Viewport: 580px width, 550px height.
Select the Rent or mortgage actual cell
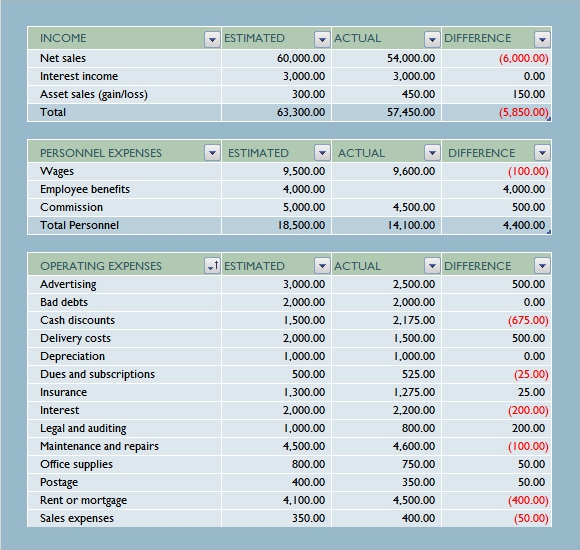(x=386, y=500)
